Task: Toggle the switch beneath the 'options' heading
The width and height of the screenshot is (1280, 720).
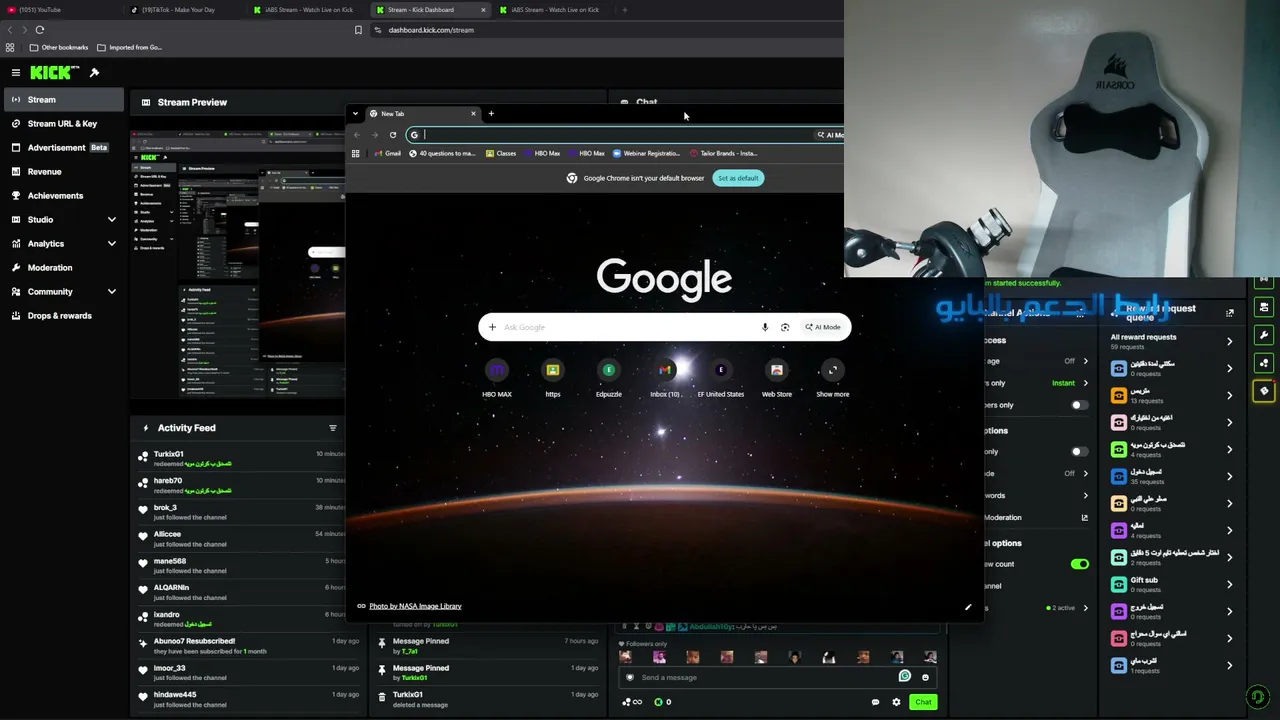Action: click(1080, 452)
